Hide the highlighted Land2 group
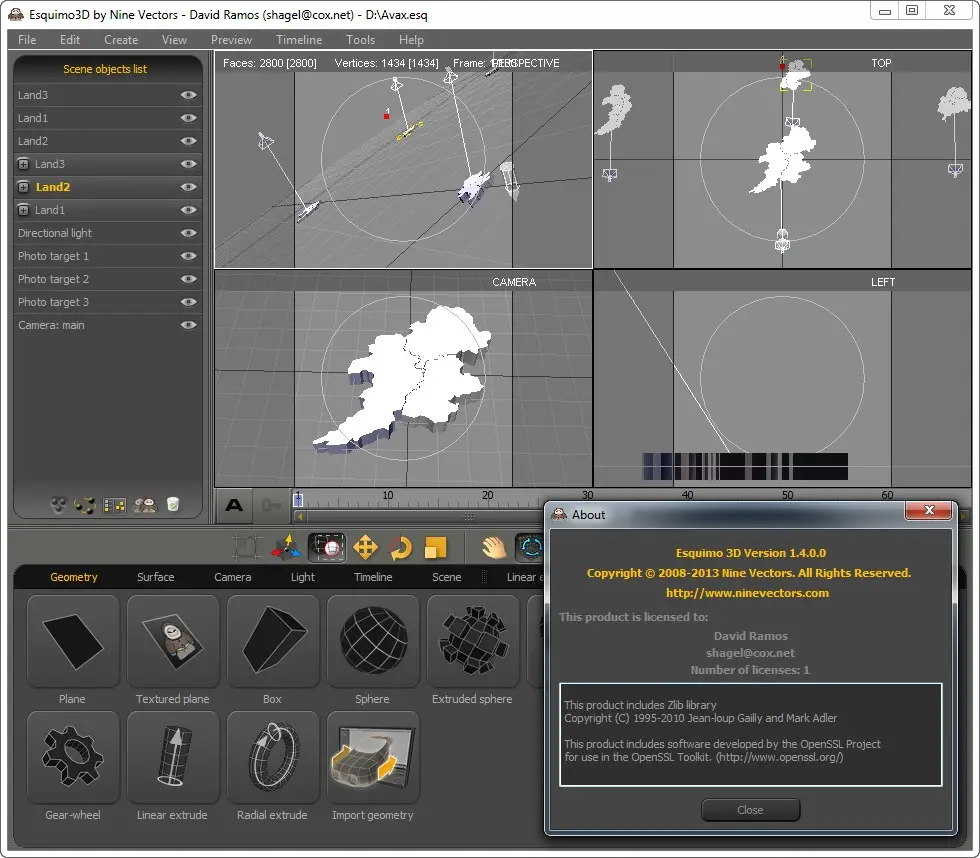 pos(189,187)
